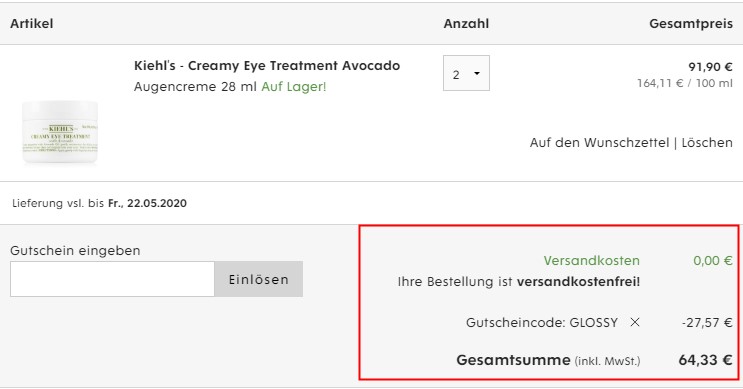Click the item price 91,90 €
Viewport: 743px width, 389px height.
point(711,67)
